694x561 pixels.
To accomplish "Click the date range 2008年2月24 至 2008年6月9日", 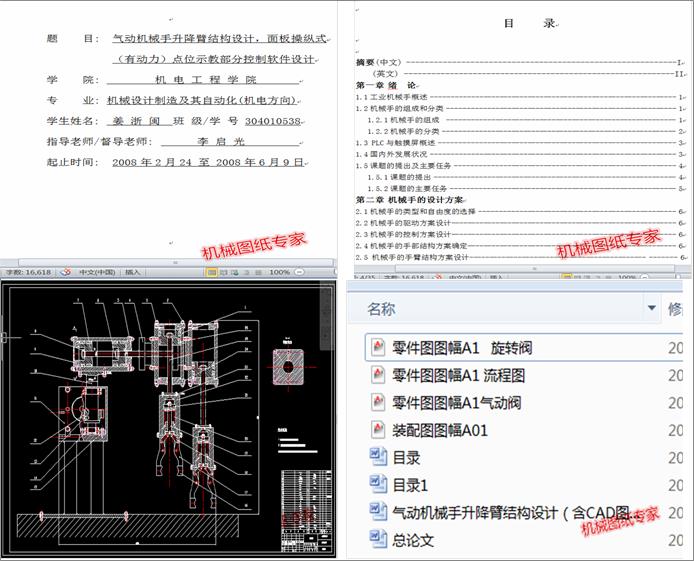I will click(x=208, y=162).
